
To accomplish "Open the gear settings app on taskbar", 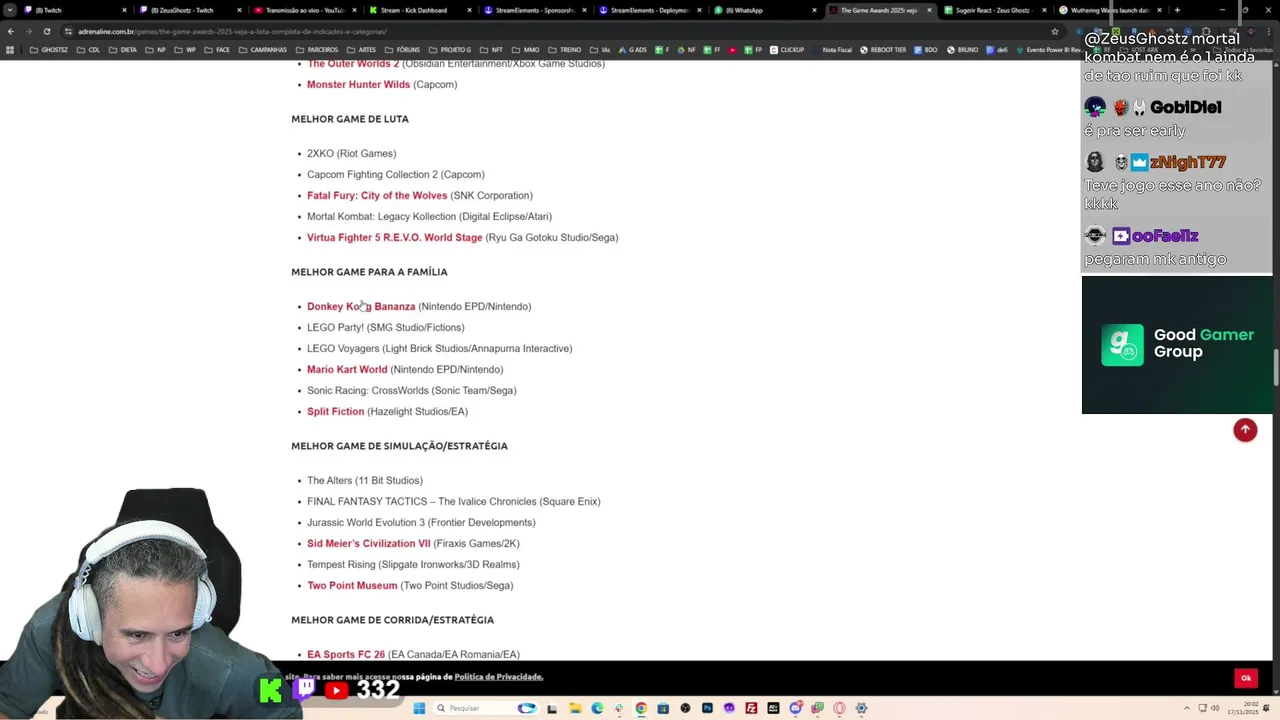I will (x=861, y=708).
